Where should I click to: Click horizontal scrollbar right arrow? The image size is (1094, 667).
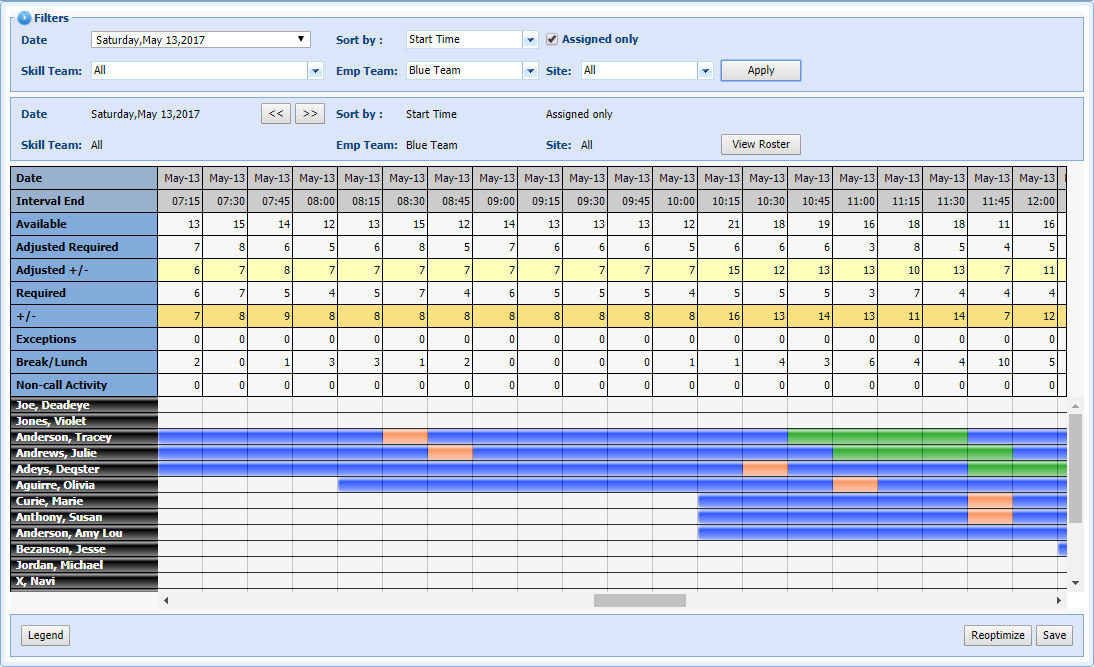1059,601
